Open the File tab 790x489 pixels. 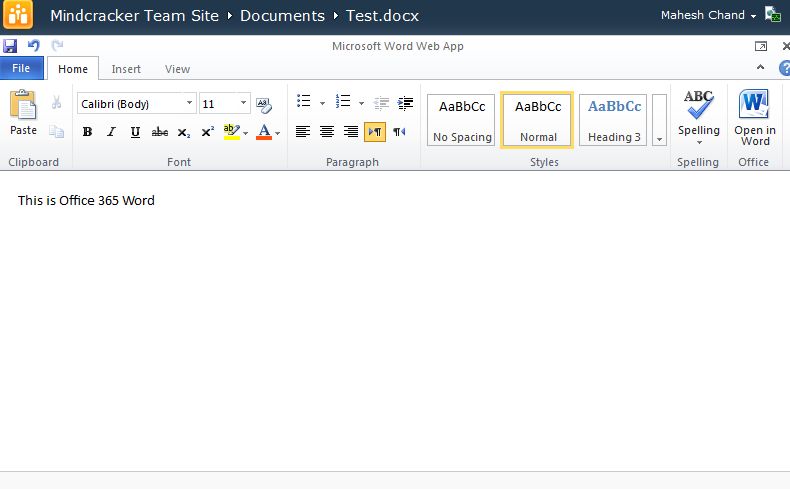(21, 68)
